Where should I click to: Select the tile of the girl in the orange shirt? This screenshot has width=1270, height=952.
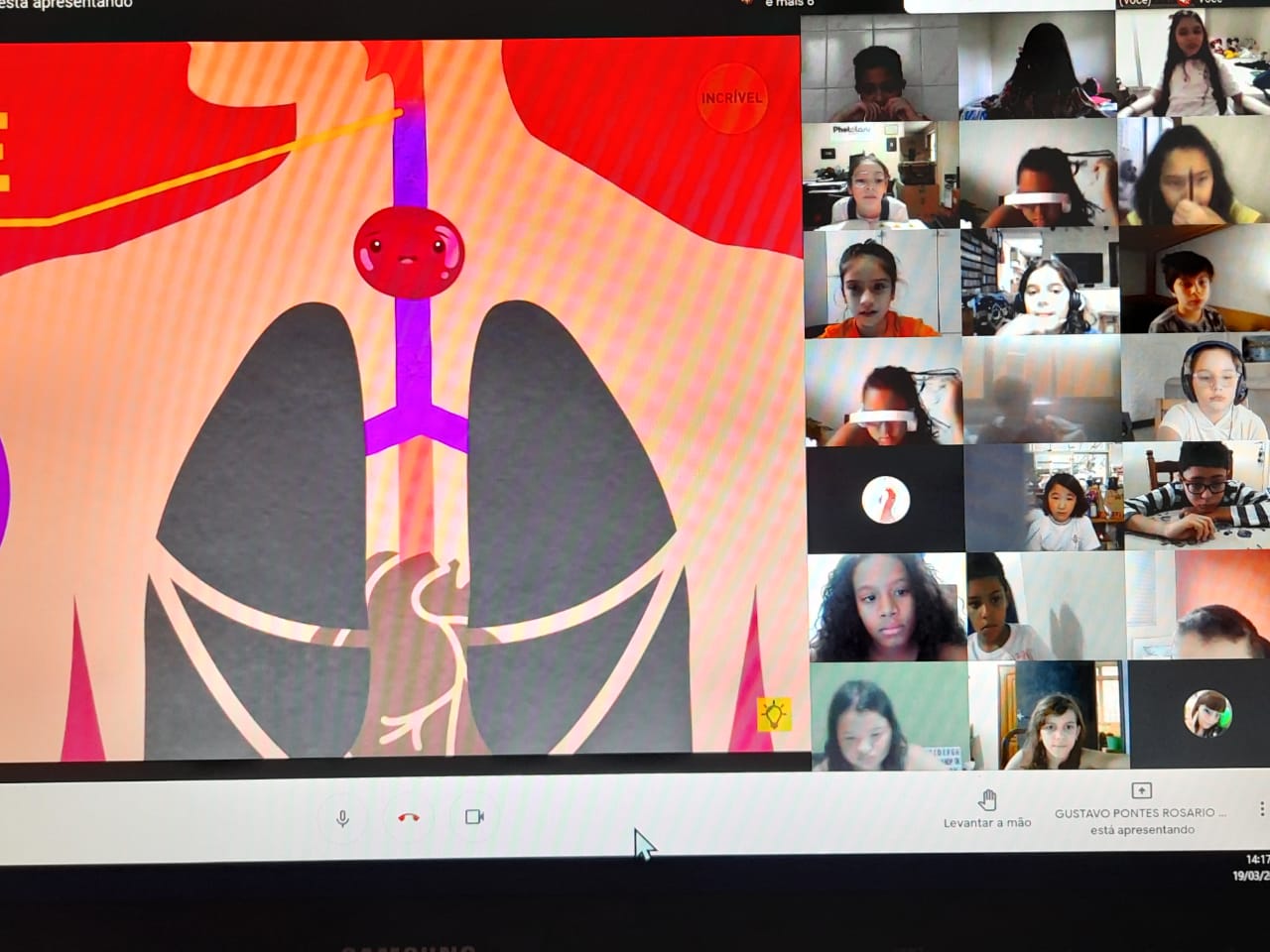click(x=882, y=285)
